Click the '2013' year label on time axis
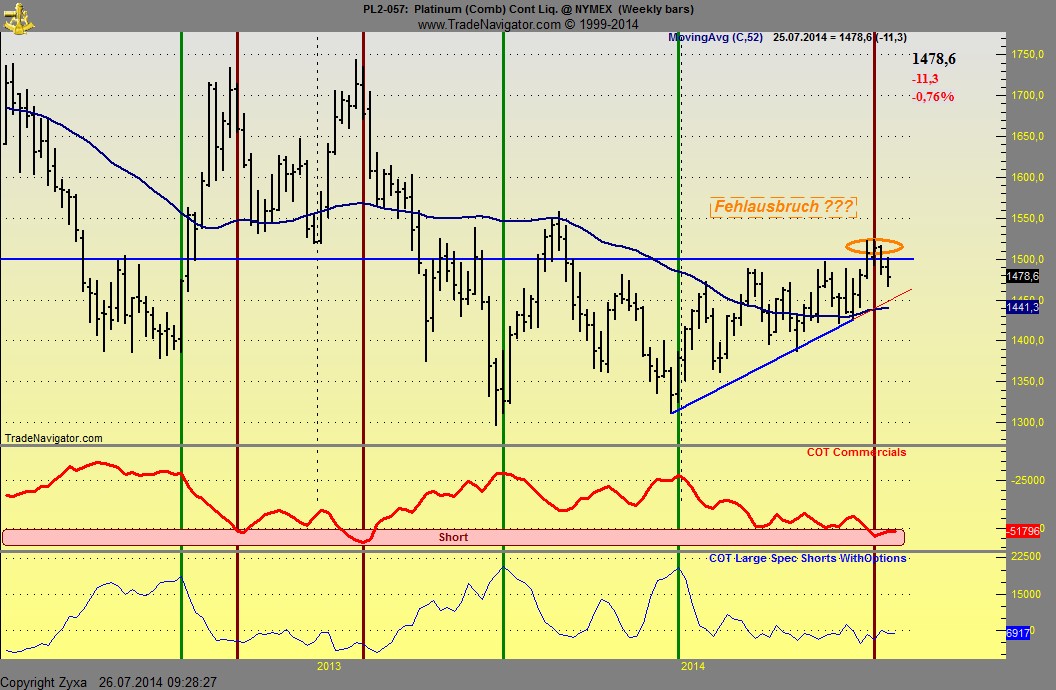This screenshot has width=1056, height=690. (329, 666)
